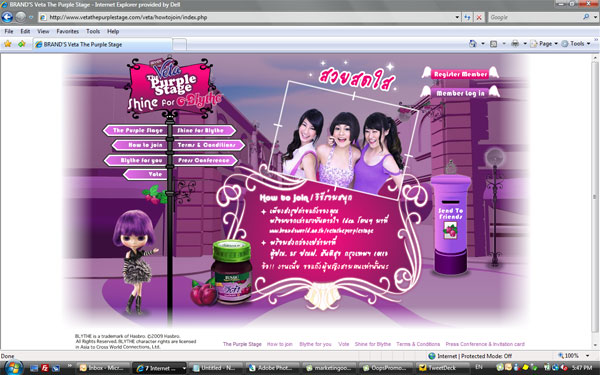
Task: Click the Register Member button
Action: (460, 74)
